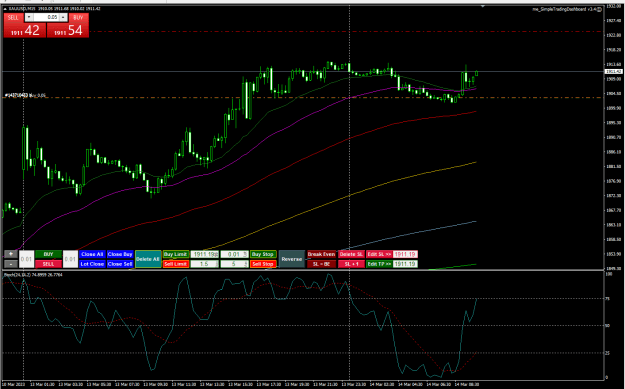Click the Edit TP >> button
The image size is (625, 389).
379,264
